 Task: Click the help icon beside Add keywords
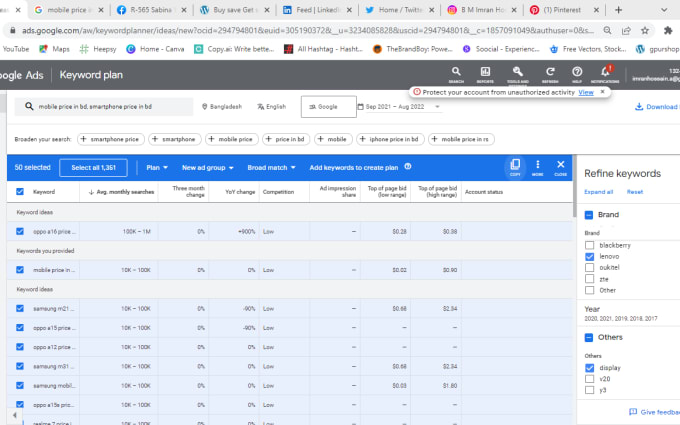point(408,167)
